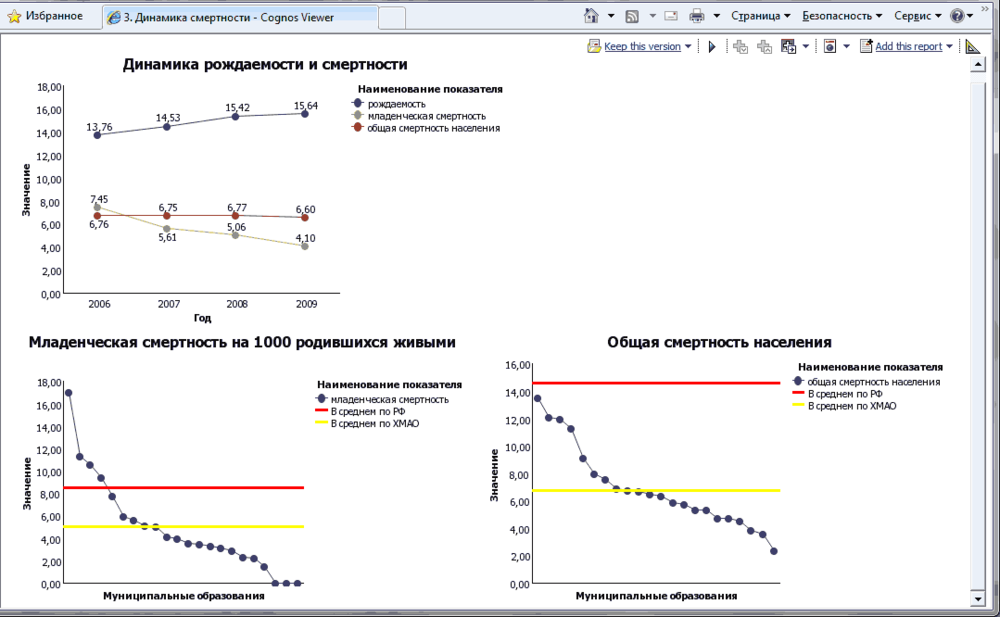Click the highest data point in infant mortality chart

point(68,393)
